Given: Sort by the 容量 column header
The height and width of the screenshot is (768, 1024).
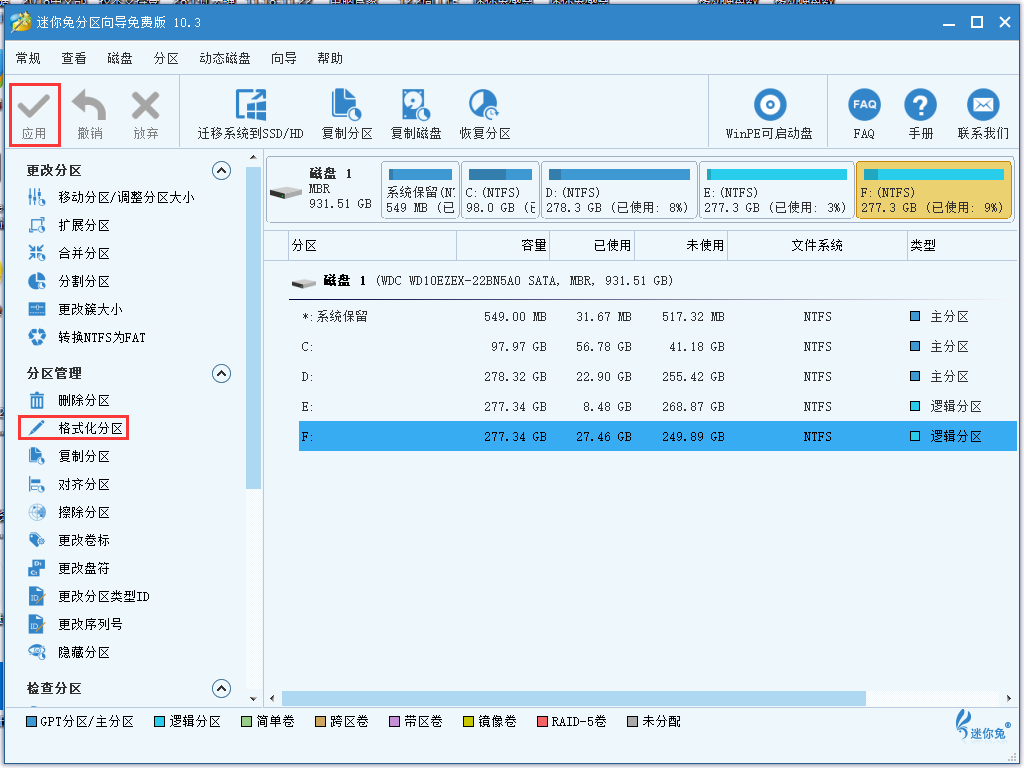Looking at the screenshot, I should (503, 246).
